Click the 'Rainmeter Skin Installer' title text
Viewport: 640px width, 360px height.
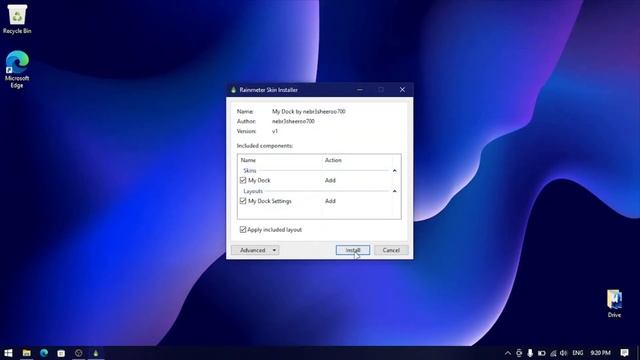click(269, 90)
